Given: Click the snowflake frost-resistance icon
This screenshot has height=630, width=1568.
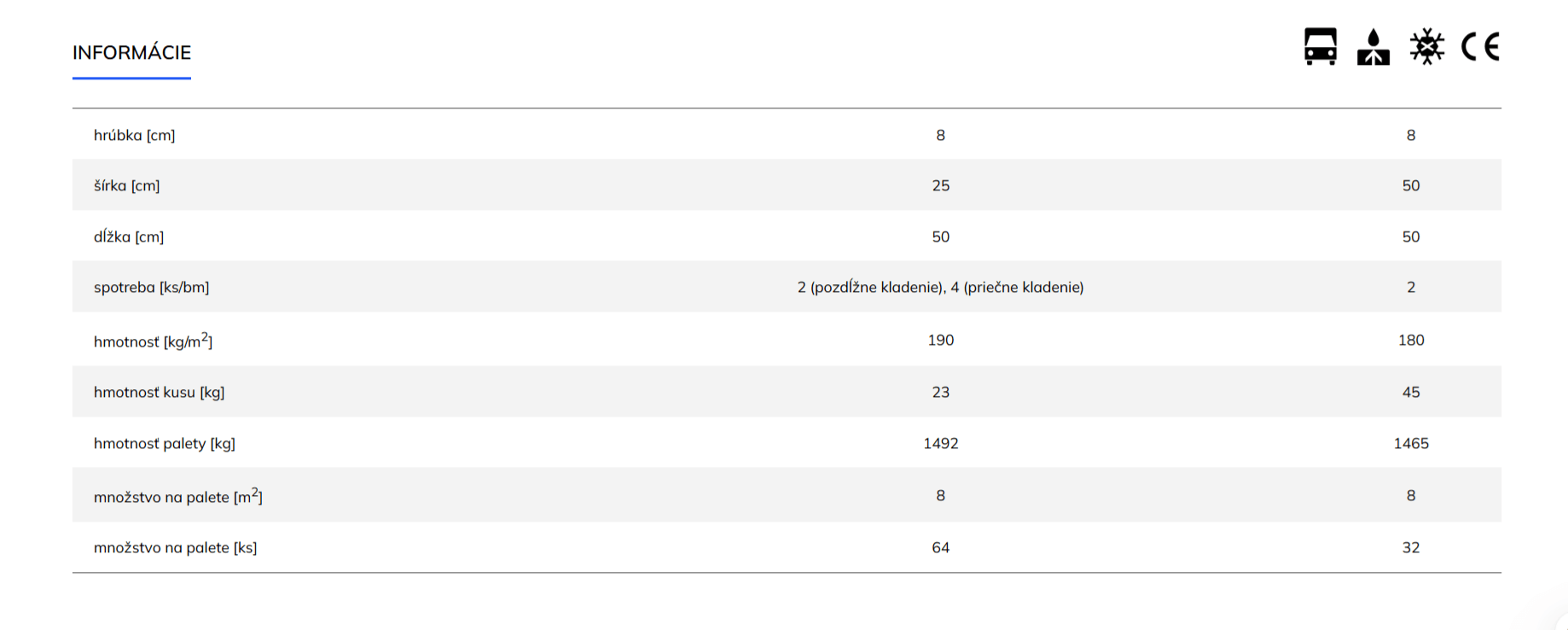Looking at the screenshot, I should click(x=1426, y=46).
